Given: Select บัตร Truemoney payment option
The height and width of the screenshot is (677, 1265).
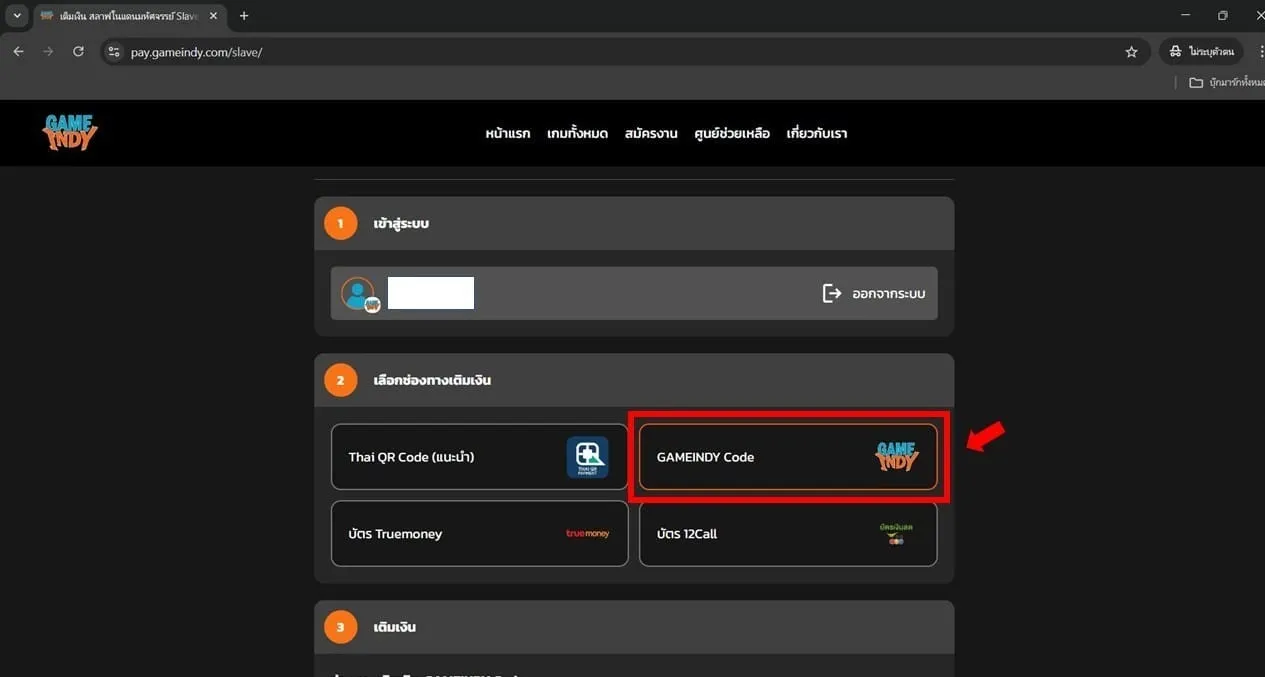Looking at the screenshot, I should [x=480, y=534].
